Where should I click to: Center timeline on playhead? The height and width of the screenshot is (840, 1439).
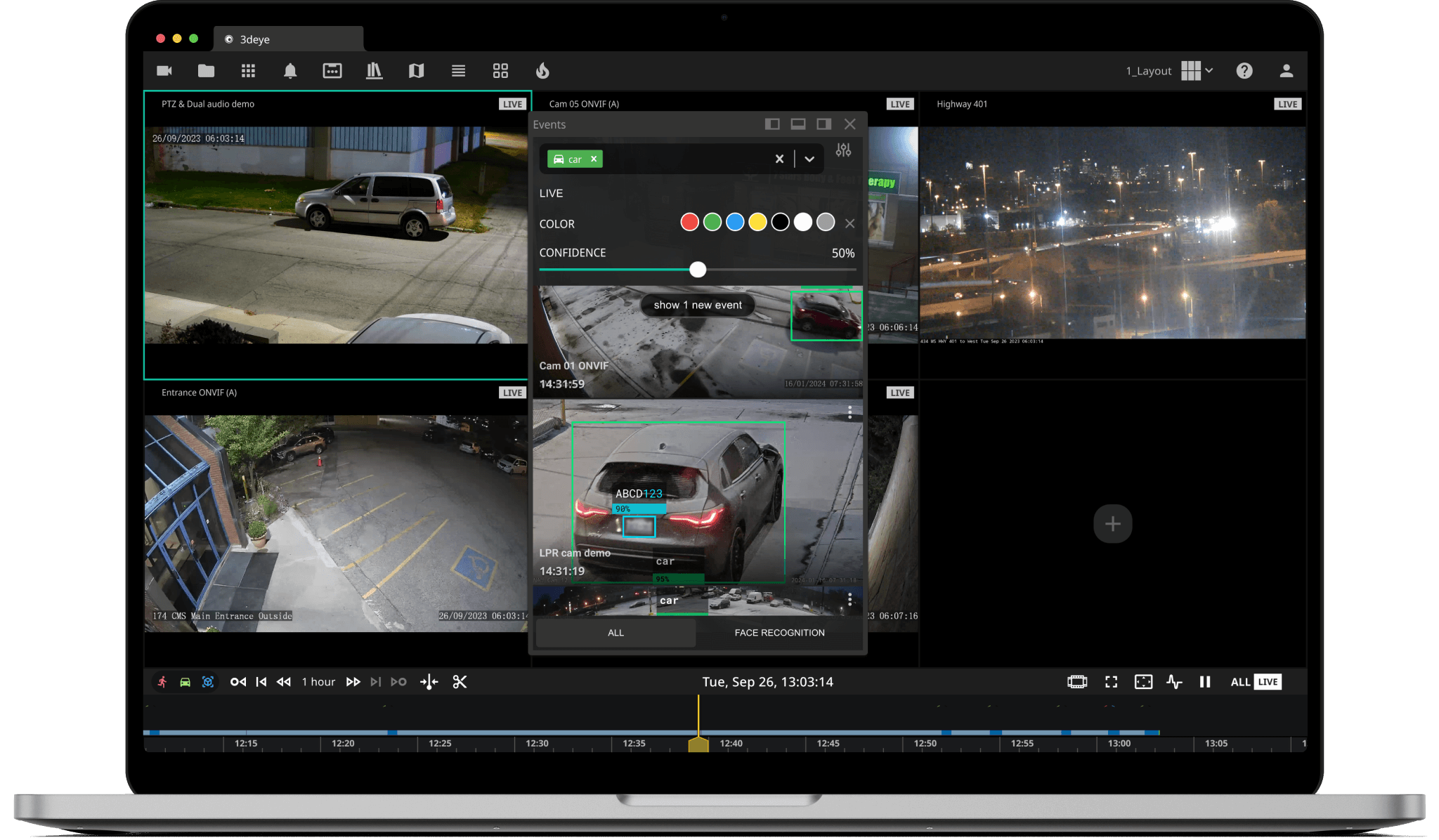[429, 682]
